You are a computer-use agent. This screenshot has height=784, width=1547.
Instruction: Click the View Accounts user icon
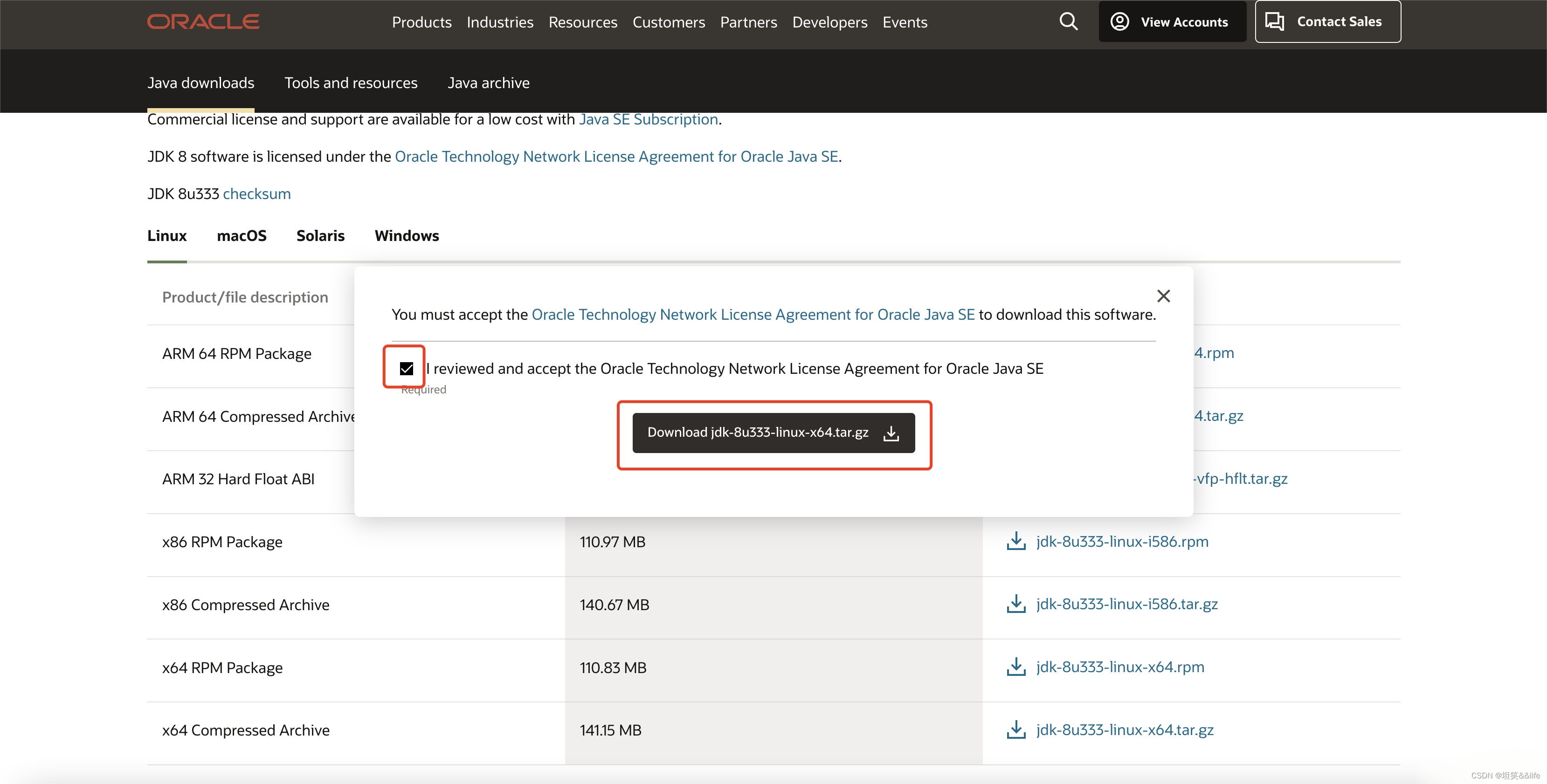click(x=1119, y=21)
